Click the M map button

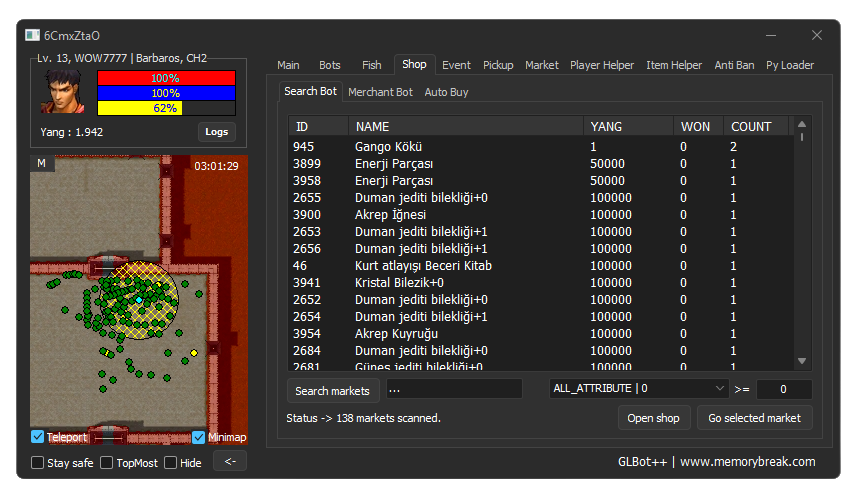42,163
